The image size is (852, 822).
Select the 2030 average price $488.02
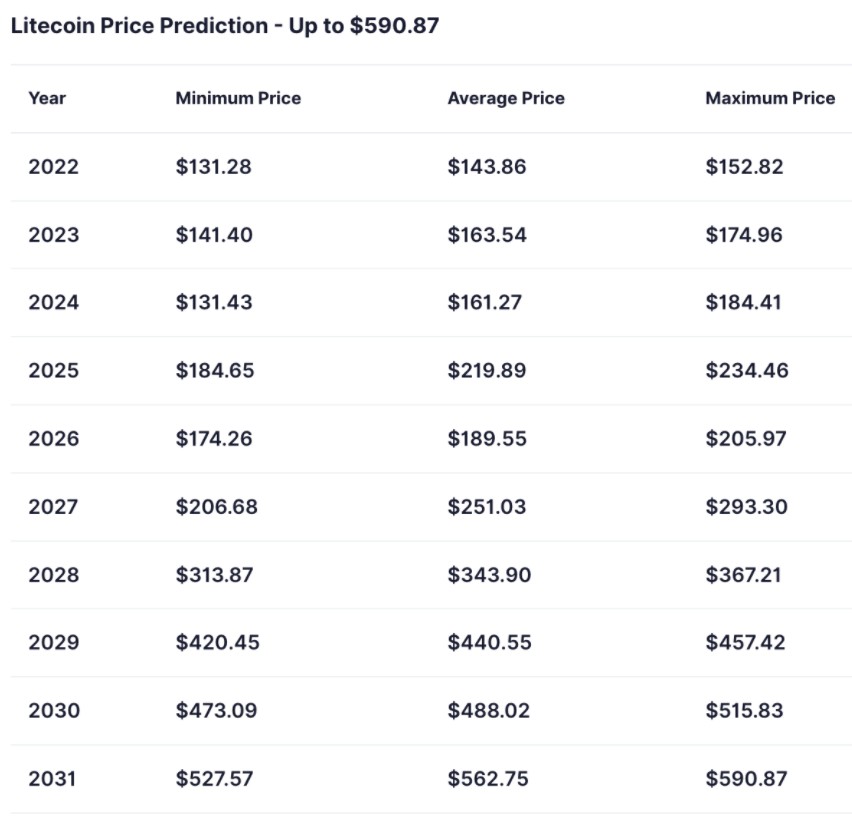[488, 711]
